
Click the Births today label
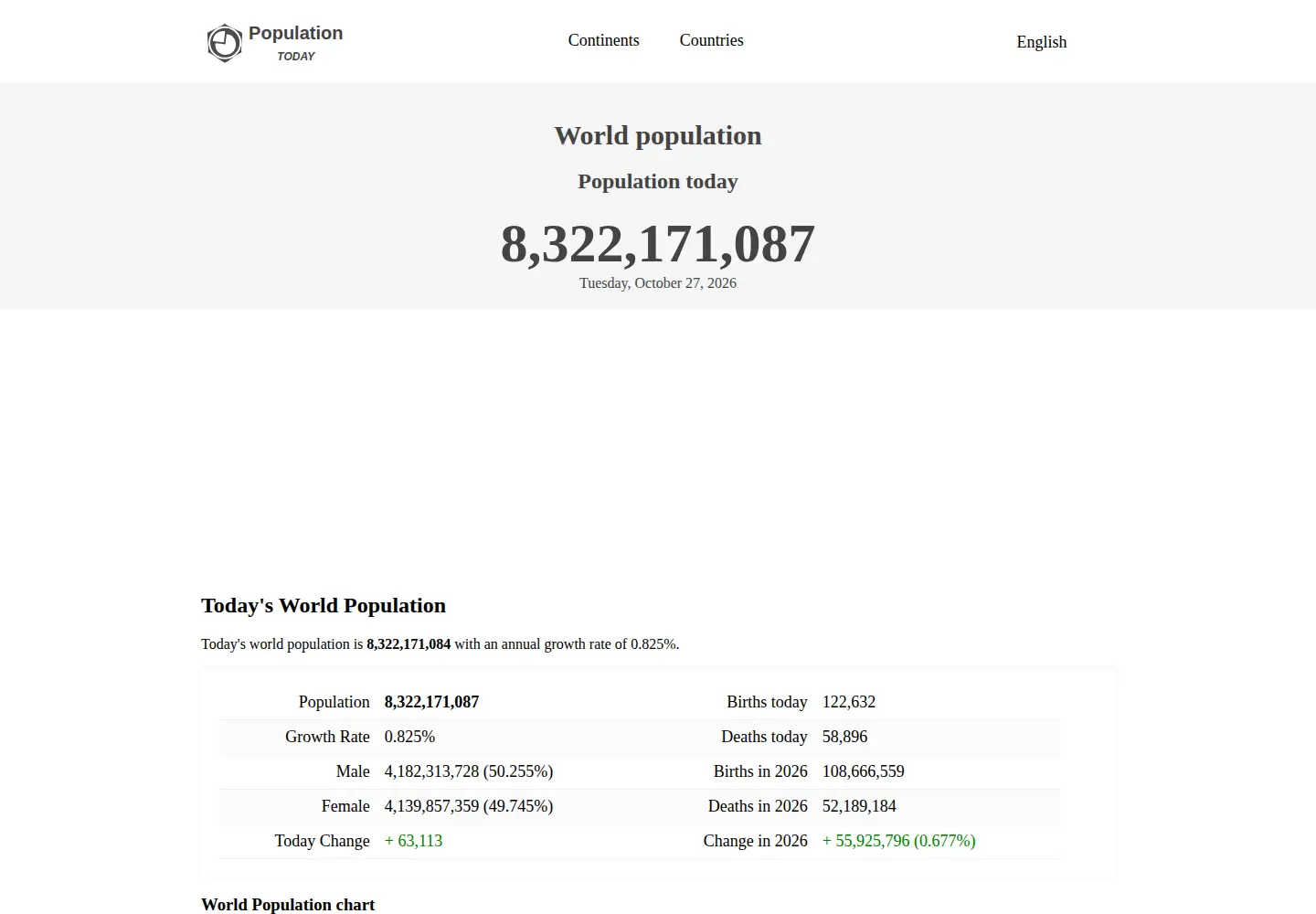click(x=767, y=702)
